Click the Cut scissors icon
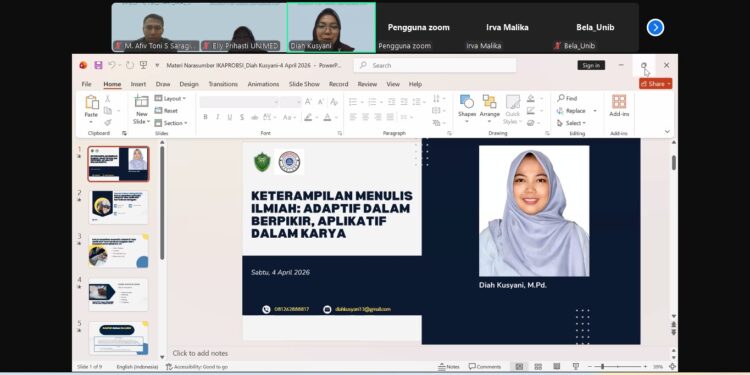750x375 pixels. 108,99
